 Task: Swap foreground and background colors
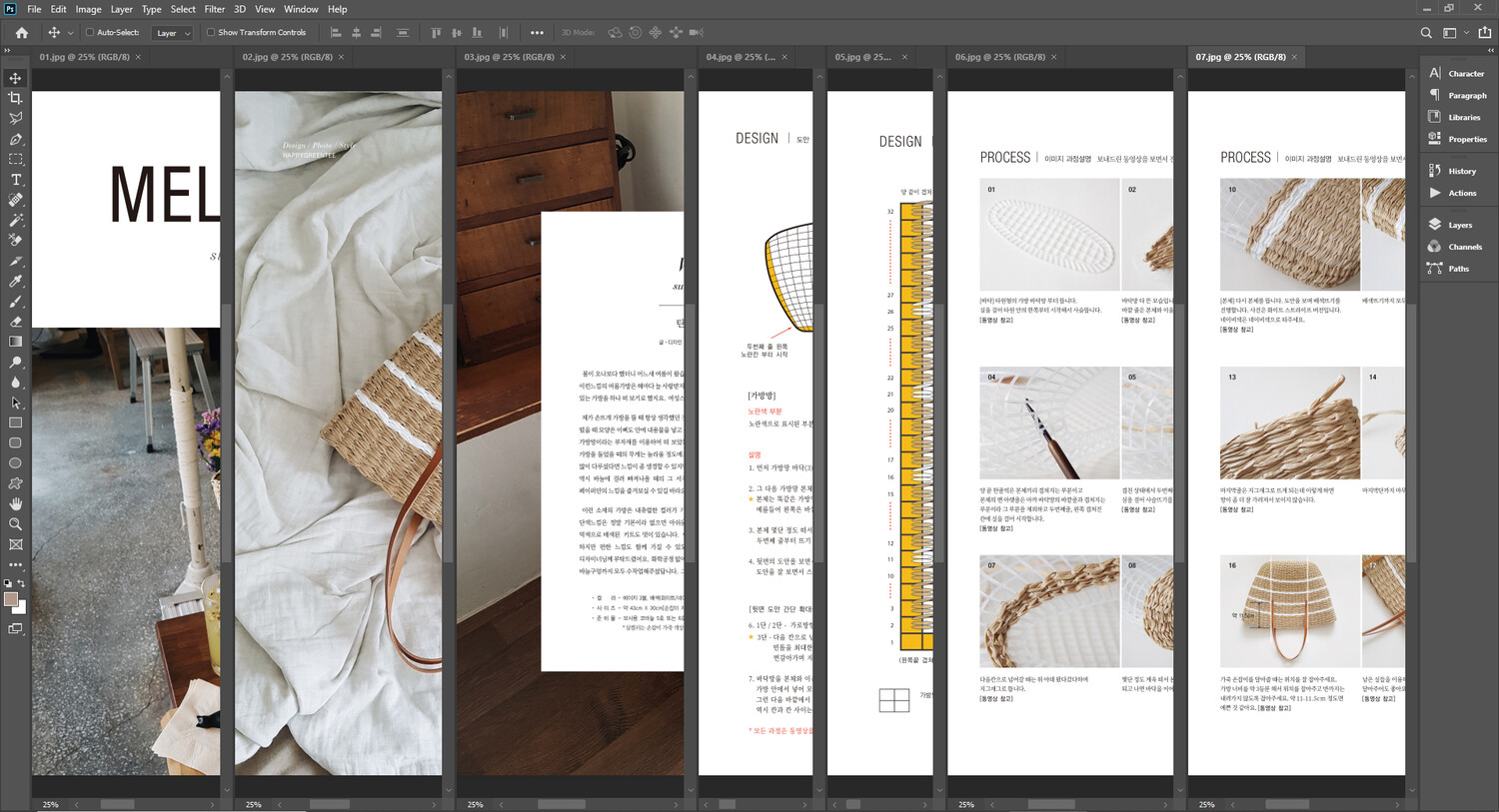pos(21,583)
